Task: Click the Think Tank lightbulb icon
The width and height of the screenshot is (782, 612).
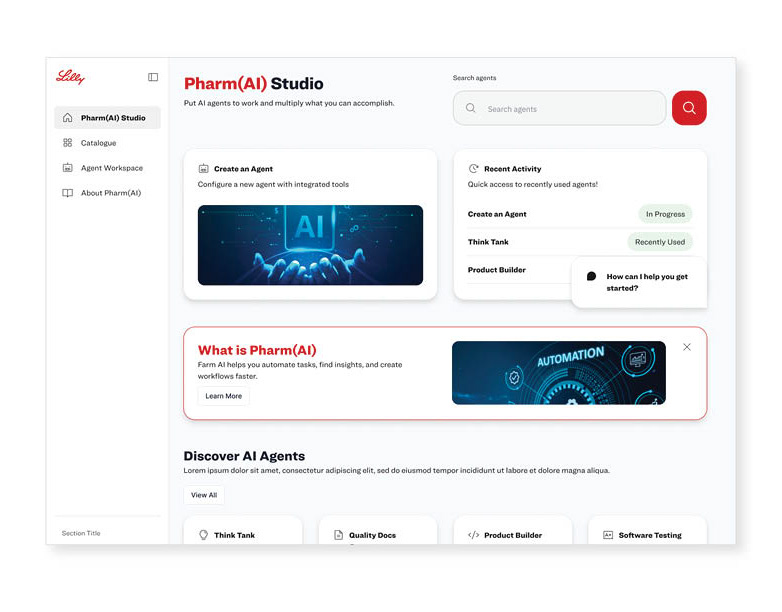Action: point(203,535)
